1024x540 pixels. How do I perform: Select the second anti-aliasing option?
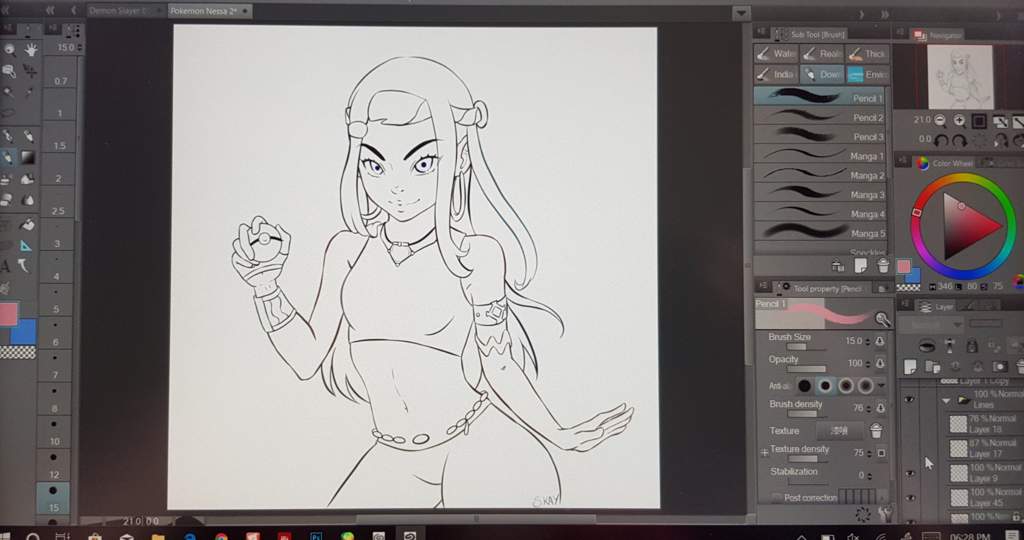coord(825,386)
